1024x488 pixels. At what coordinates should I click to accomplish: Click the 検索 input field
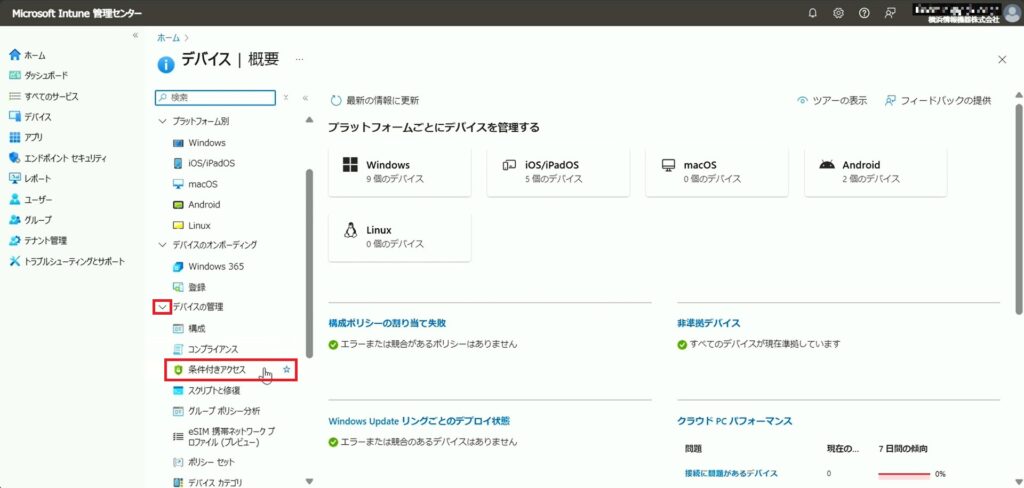click(216, 97)
